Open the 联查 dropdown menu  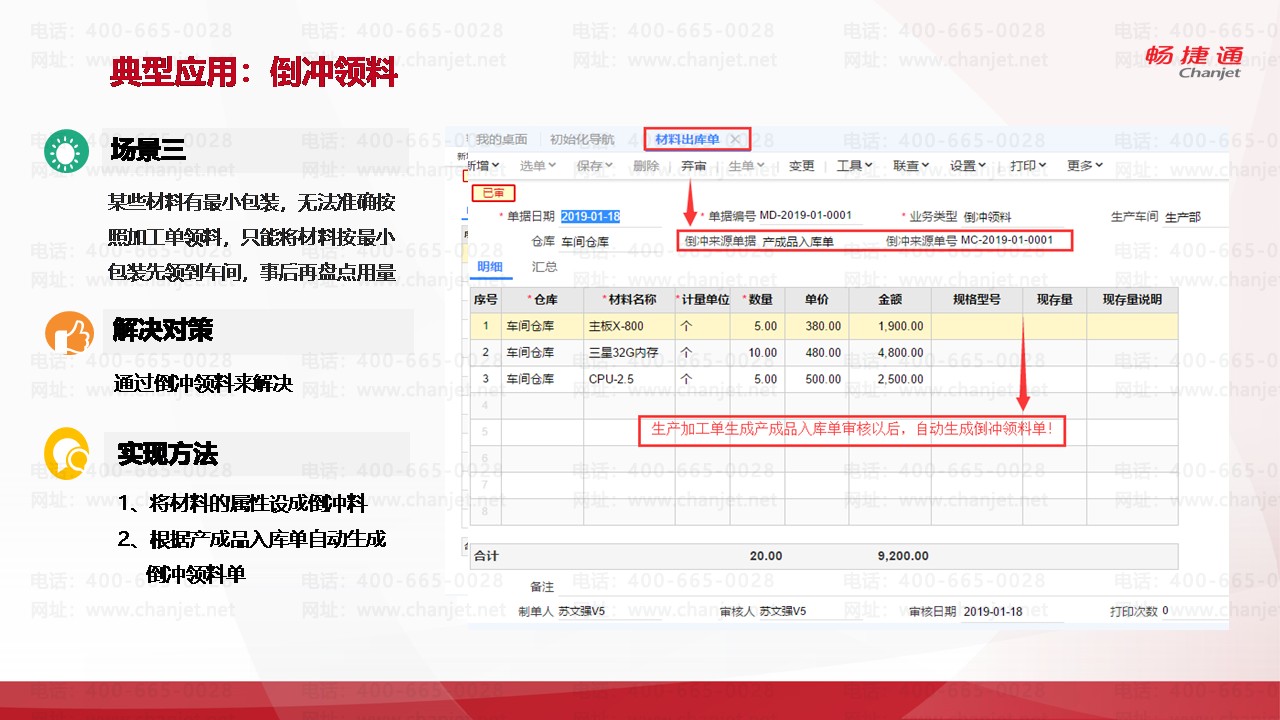point(911,166)
